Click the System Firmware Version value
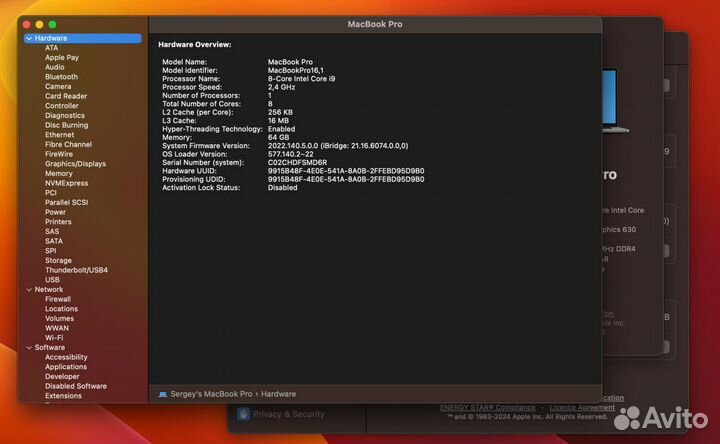 338,146
